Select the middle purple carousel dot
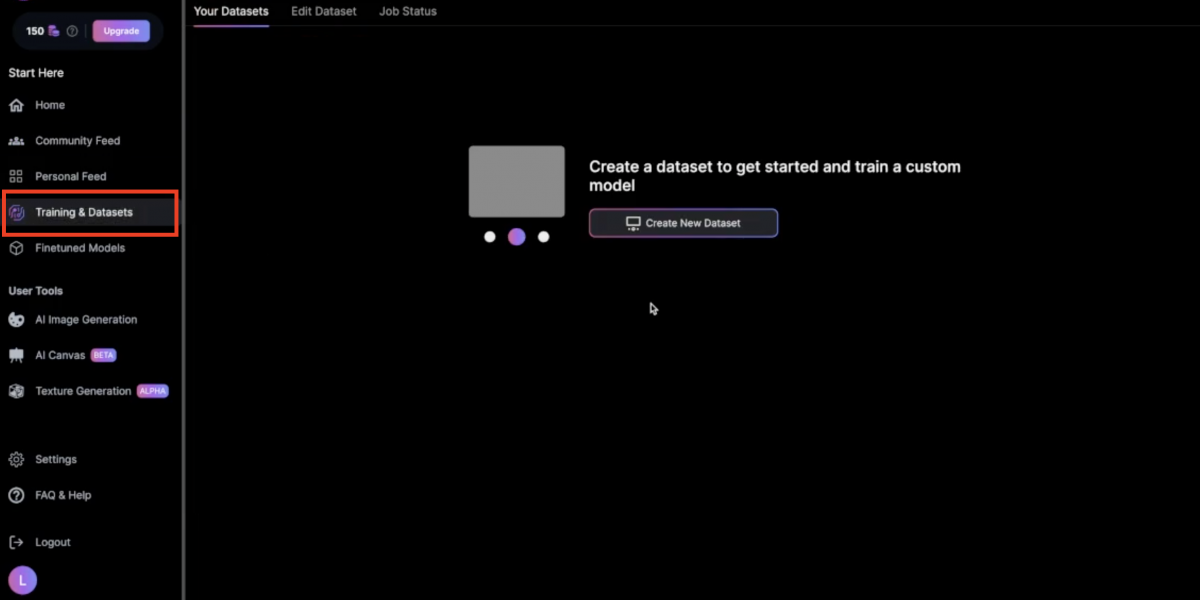 pyautogui.click(x=517, y=237)
